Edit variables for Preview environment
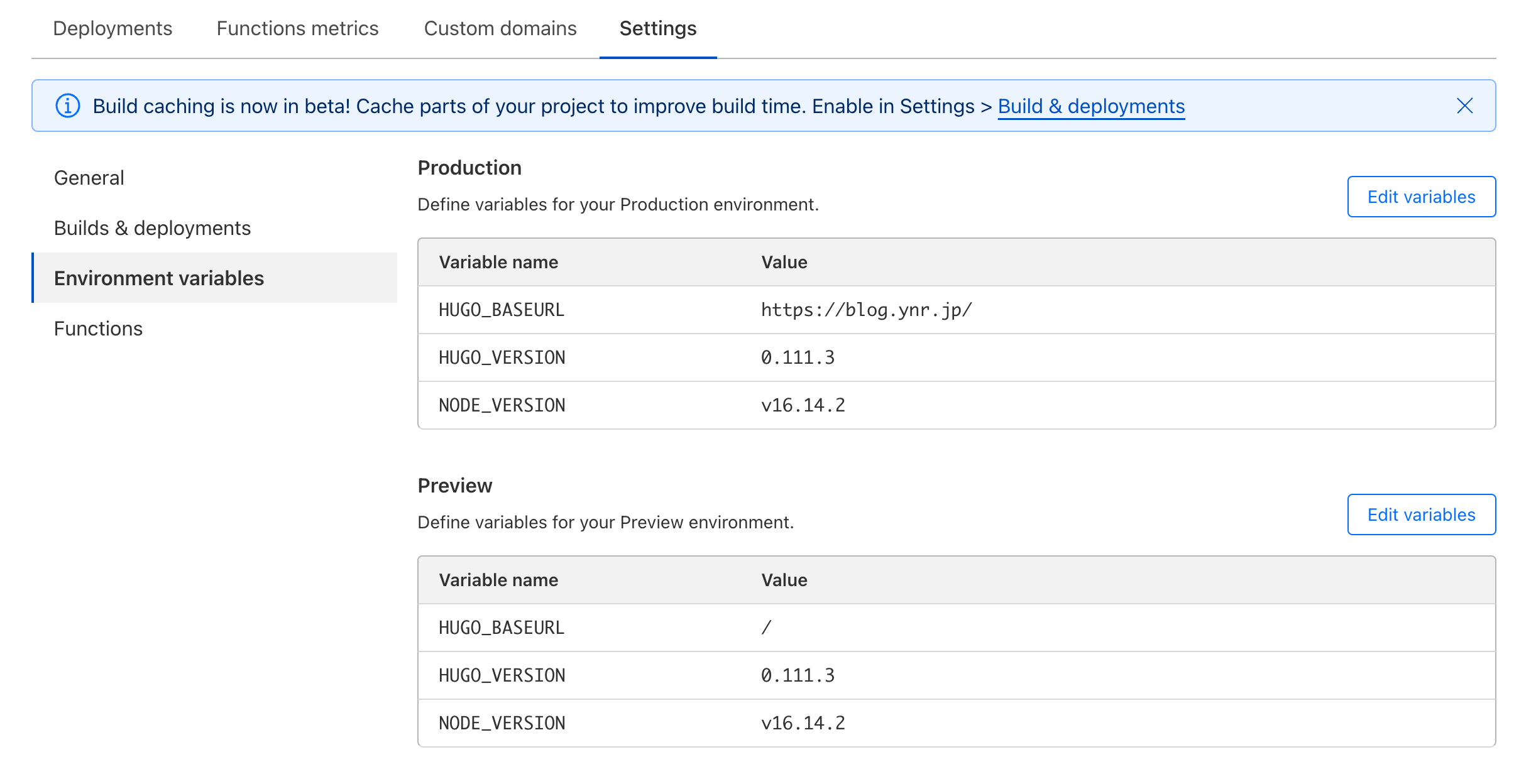 (1421, 514)
